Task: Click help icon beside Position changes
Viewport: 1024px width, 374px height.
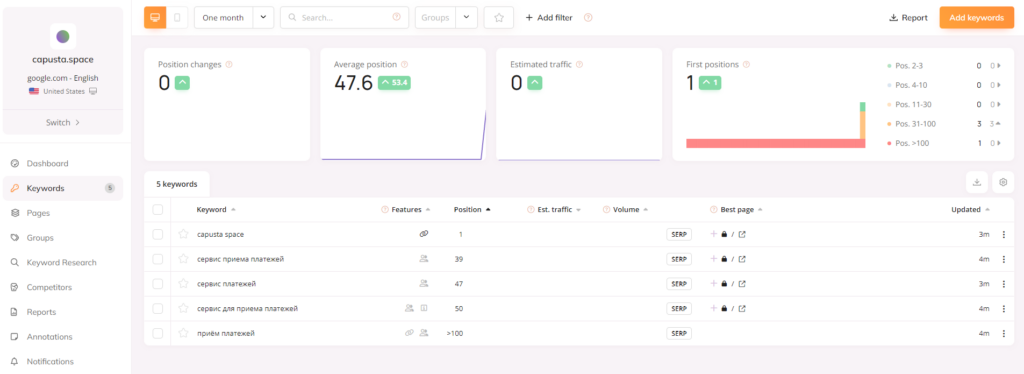Action: coord(229,65)
